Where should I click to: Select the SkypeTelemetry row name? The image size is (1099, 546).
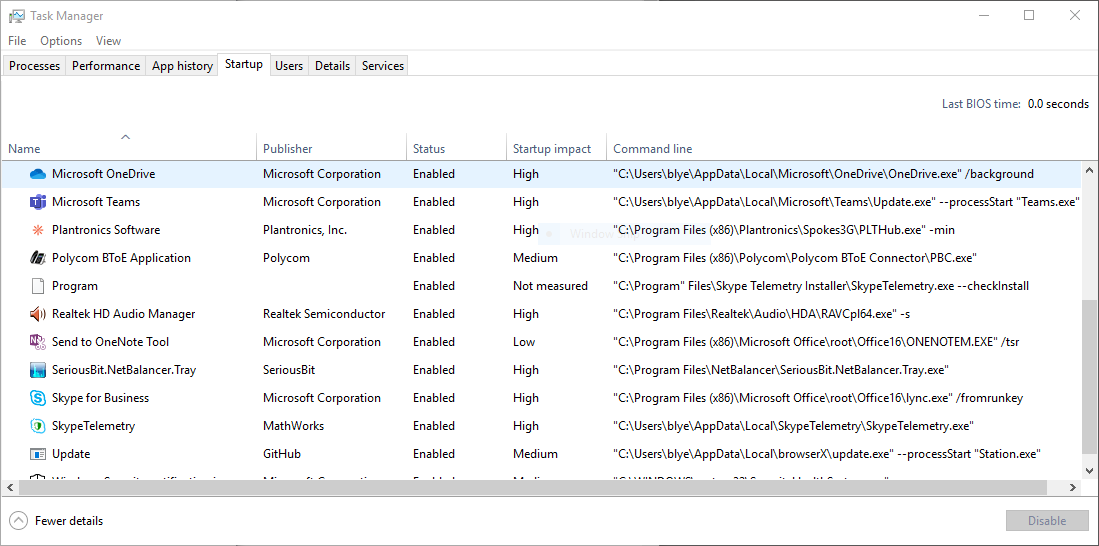94,426
